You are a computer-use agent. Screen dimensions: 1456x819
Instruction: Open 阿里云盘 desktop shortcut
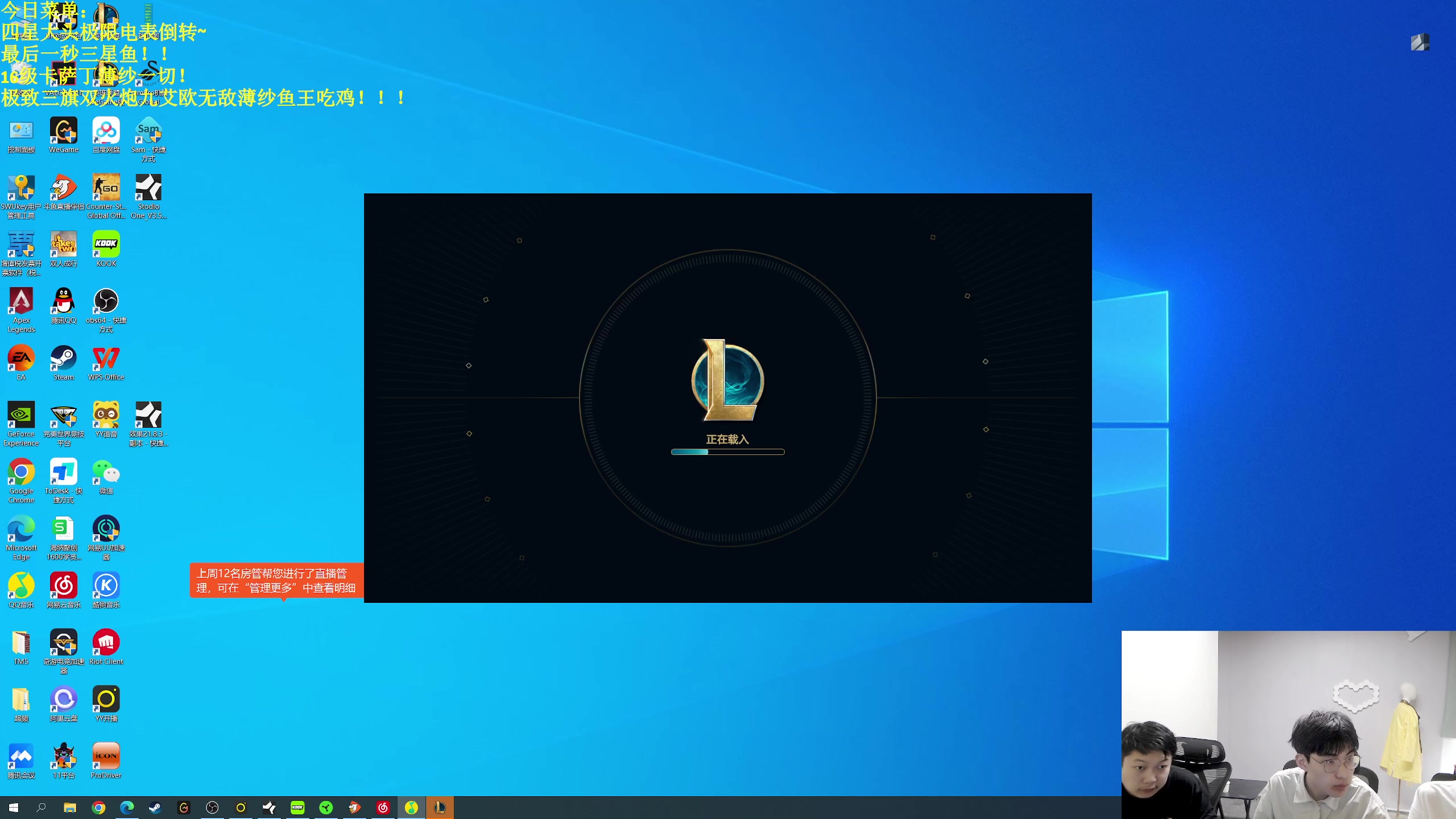(x=64, y=704)
